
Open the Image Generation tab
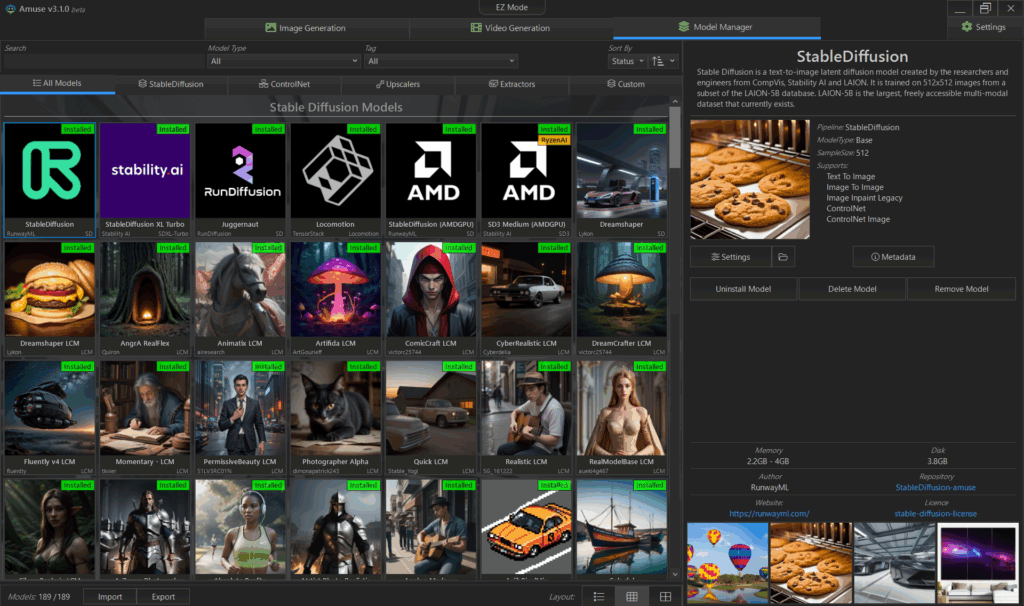point(306,28)
